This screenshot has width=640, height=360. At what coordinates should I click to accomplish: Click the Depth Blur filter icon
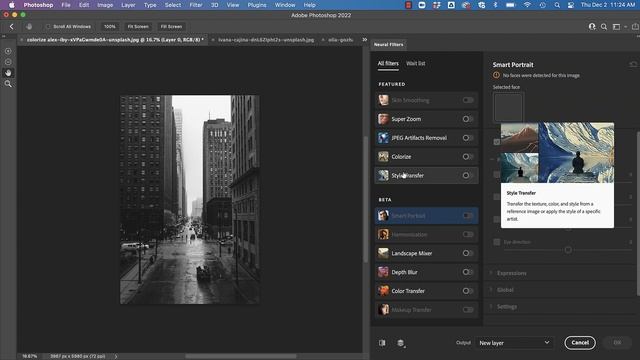[x=383, y=272]
